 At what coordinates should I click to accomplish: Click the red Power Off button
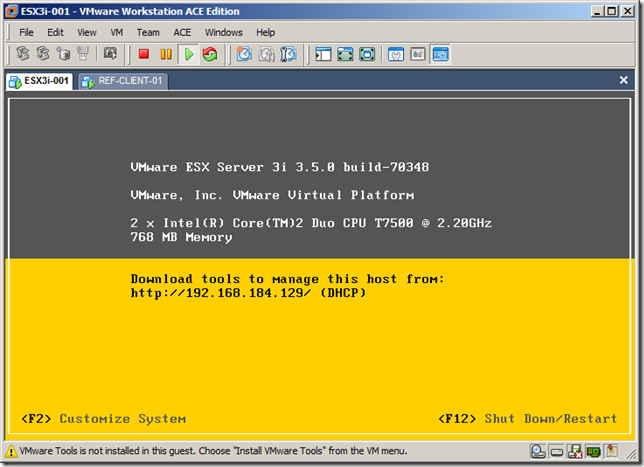pyautogui.click(x=144, y=54)
